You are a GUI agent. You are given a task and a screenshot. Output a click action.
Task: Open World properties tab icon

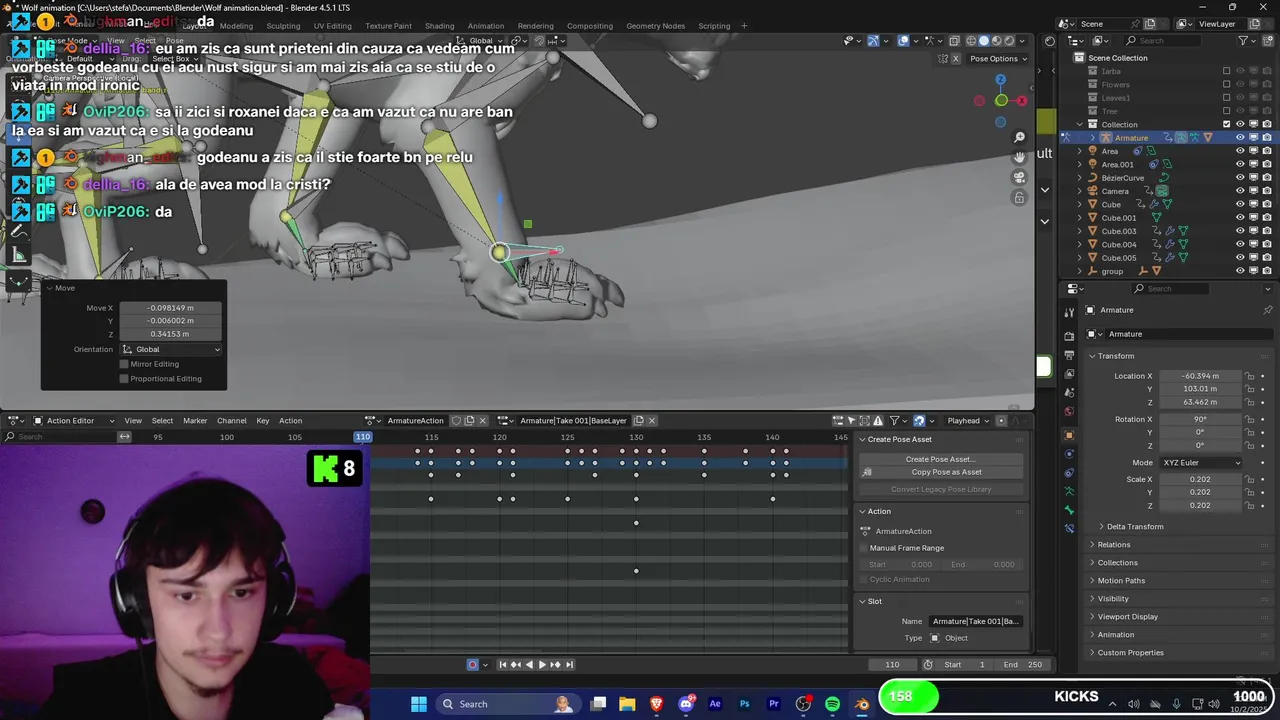pos(1069,411)
